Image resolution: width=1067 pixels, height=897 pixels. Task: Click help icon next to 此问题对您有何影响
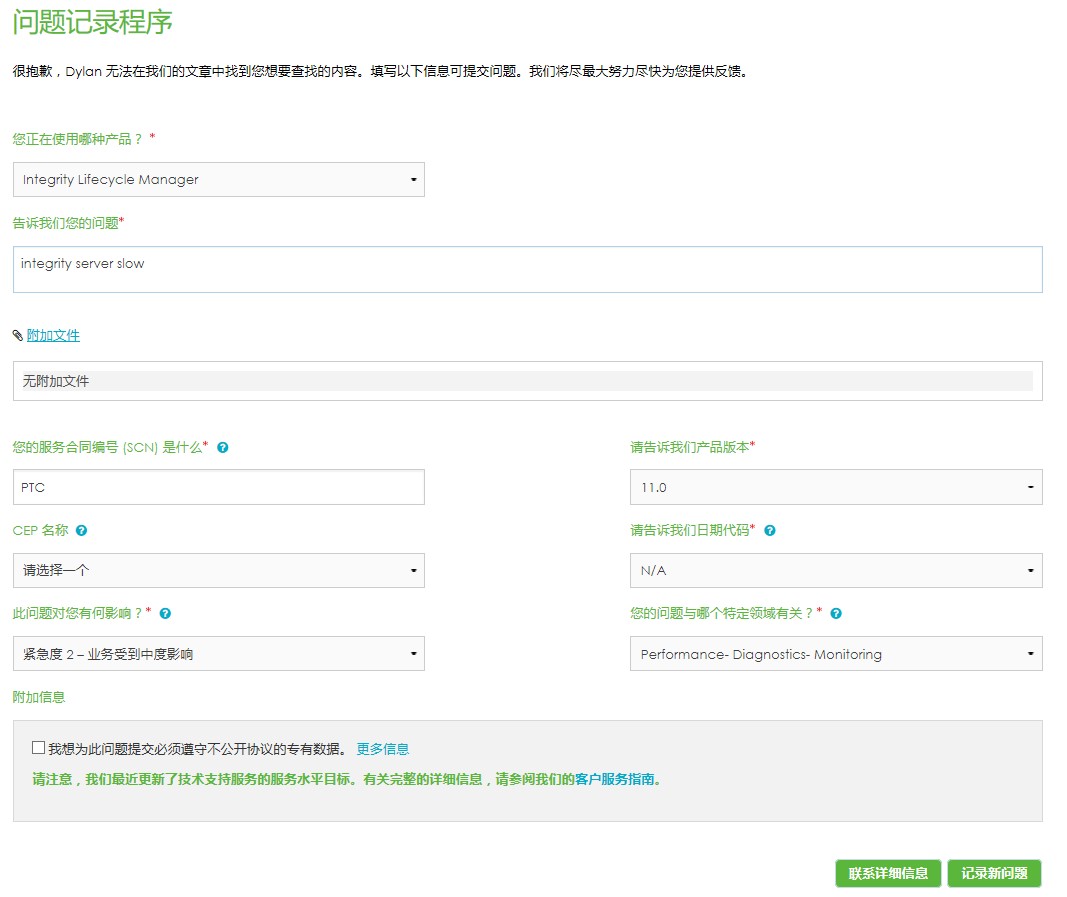coord(165,614)
